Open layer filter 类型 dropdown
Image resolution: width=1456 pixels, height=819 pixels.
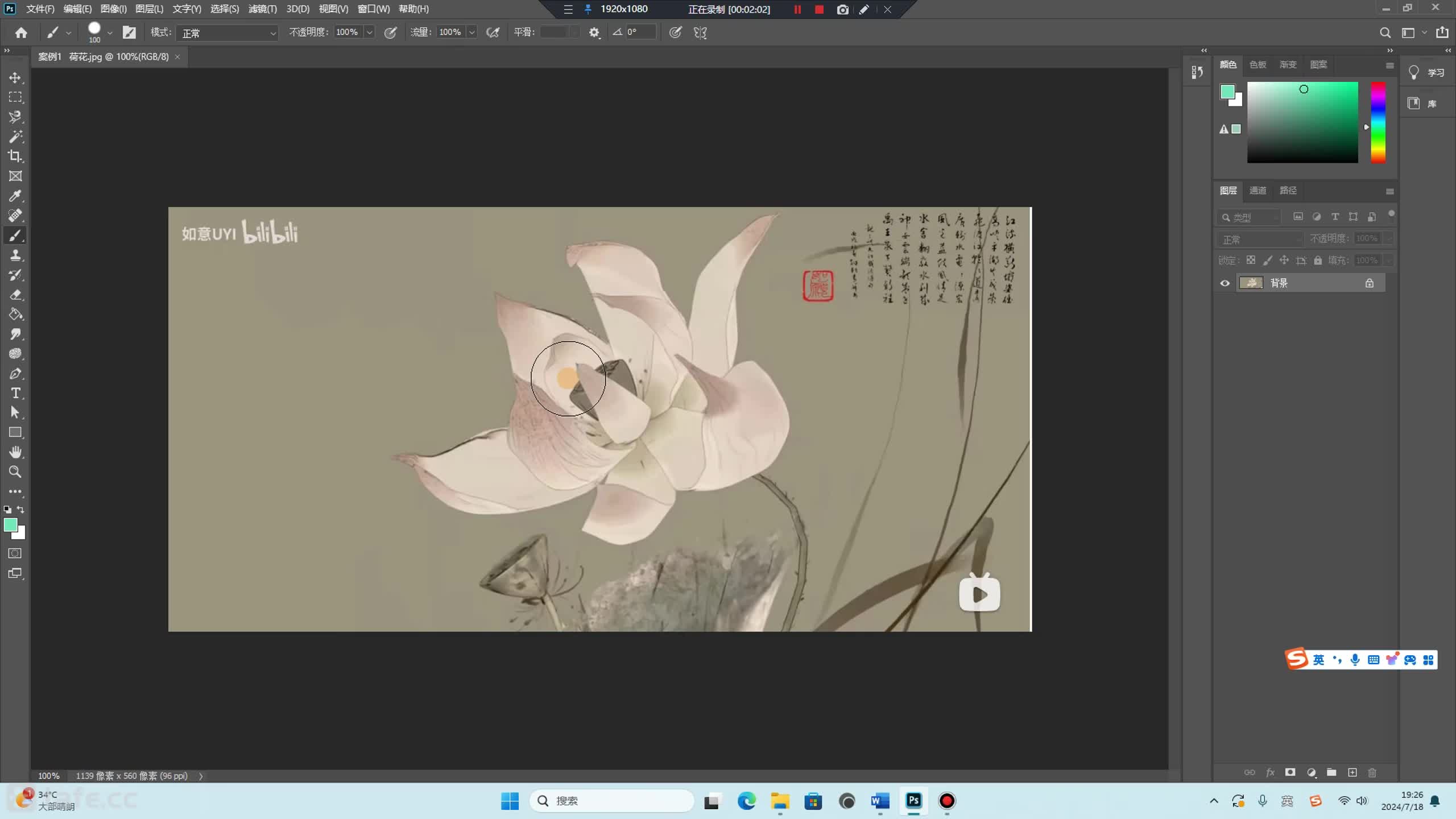[x=1248, y=217]
